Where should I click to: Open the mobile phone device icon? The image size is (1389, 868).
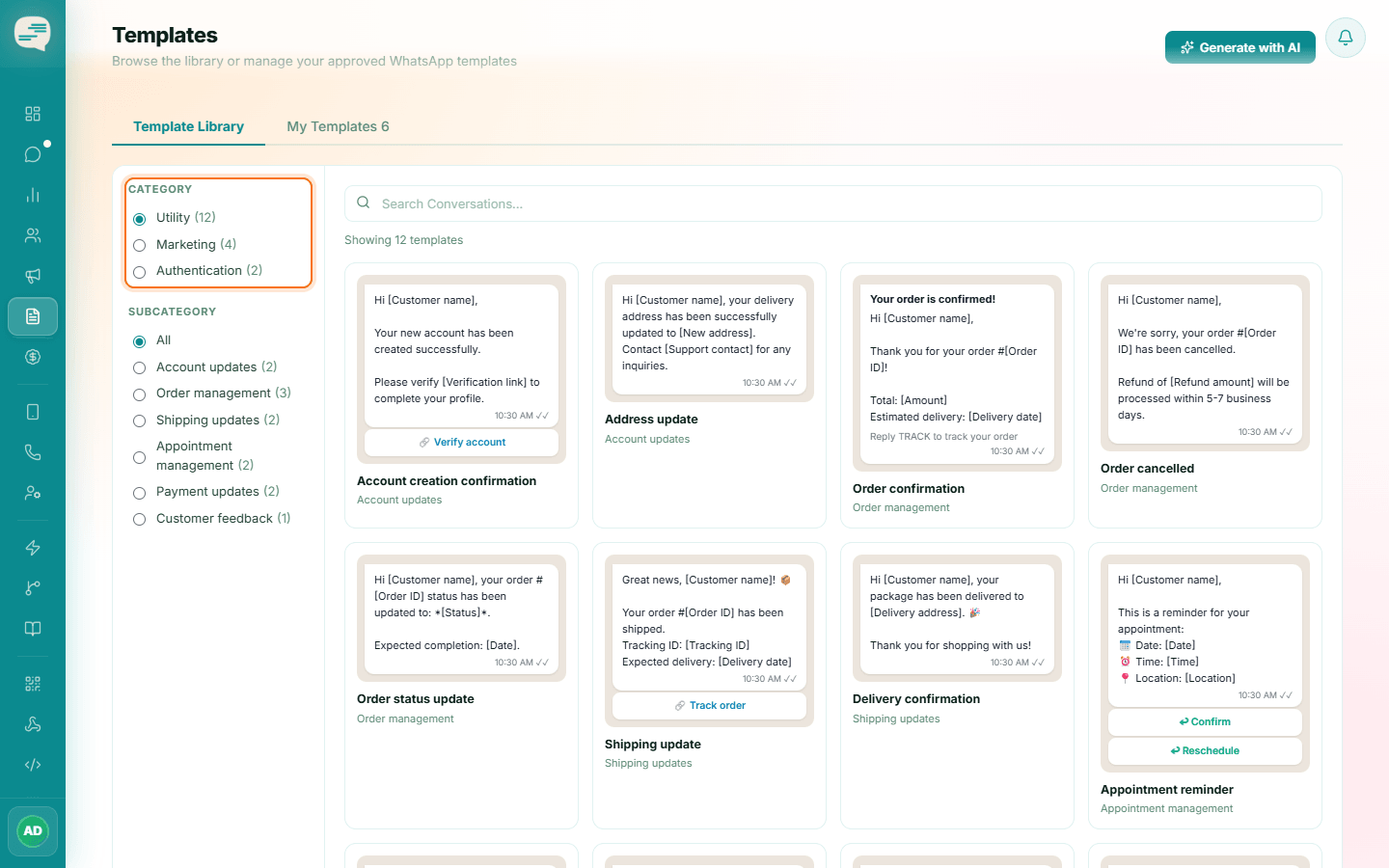pos(33,412)
